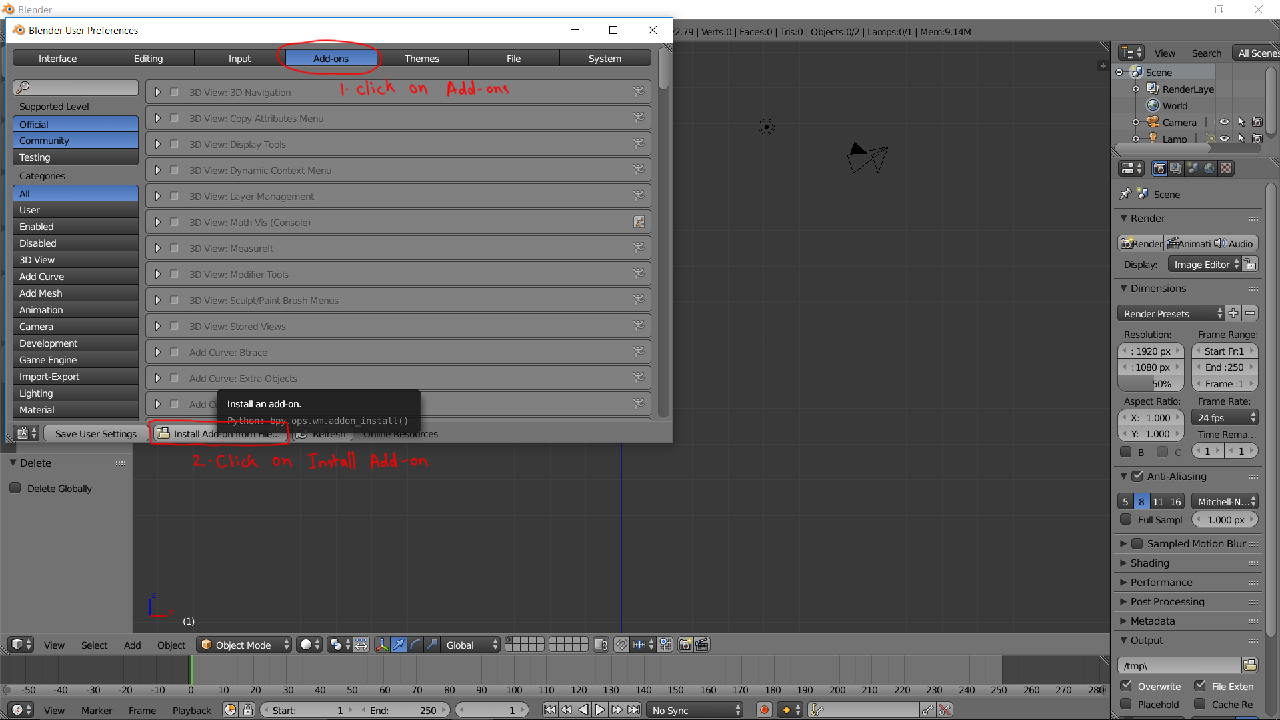
Task: Adjust the resolution percentage 50% slider
Action: tap(1151, 383)
